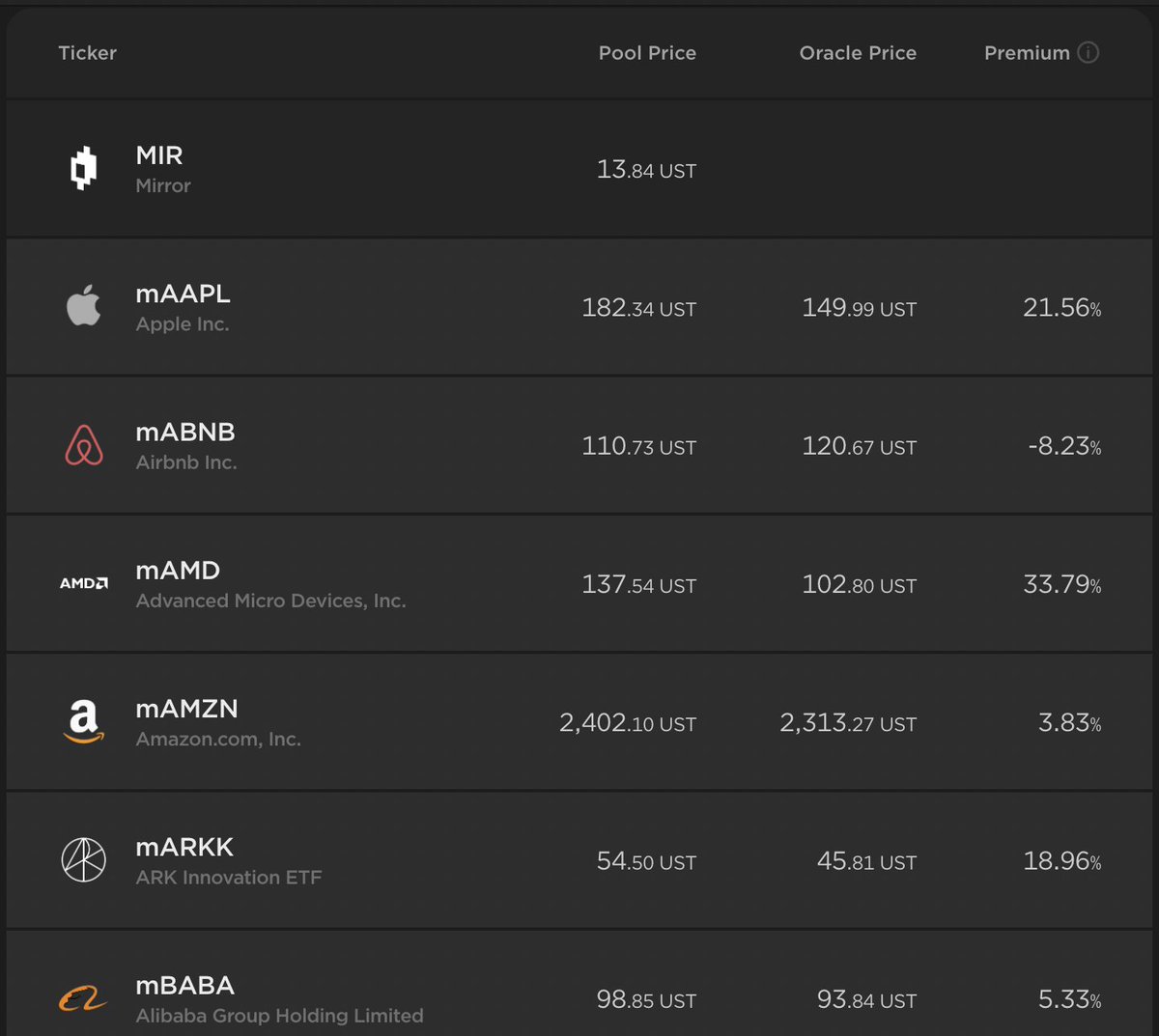Click 'Alibaba Group Holding Limited' name

tap(279, 1016)
